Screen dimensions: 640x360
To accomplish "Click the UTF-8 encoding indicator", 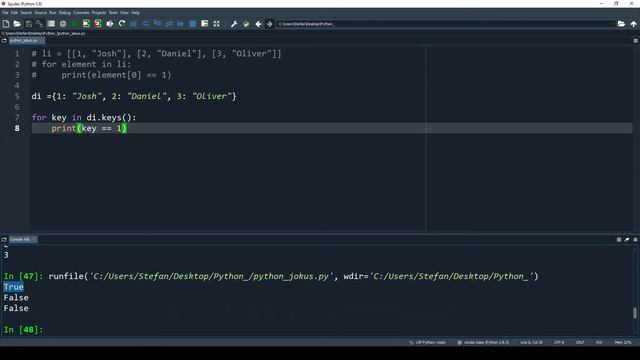I will pos(559,342).
